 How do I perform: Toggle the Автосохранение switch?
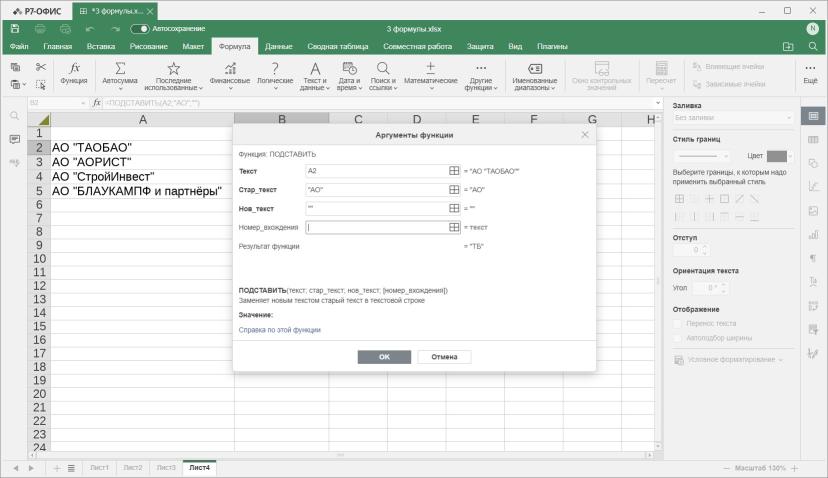tap(139, 29)
